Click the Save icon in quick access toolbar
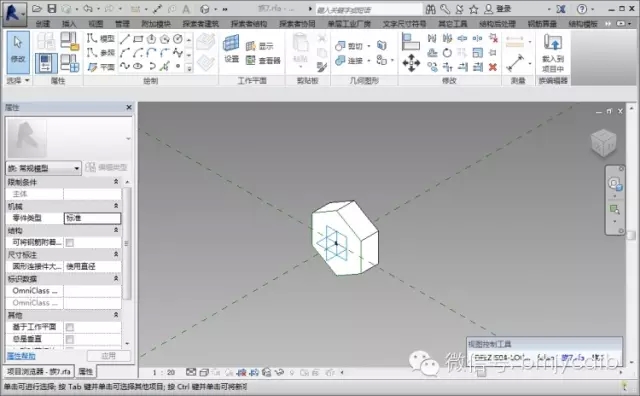The height and width of the screenshot is (396, 640). click(52, 9)
